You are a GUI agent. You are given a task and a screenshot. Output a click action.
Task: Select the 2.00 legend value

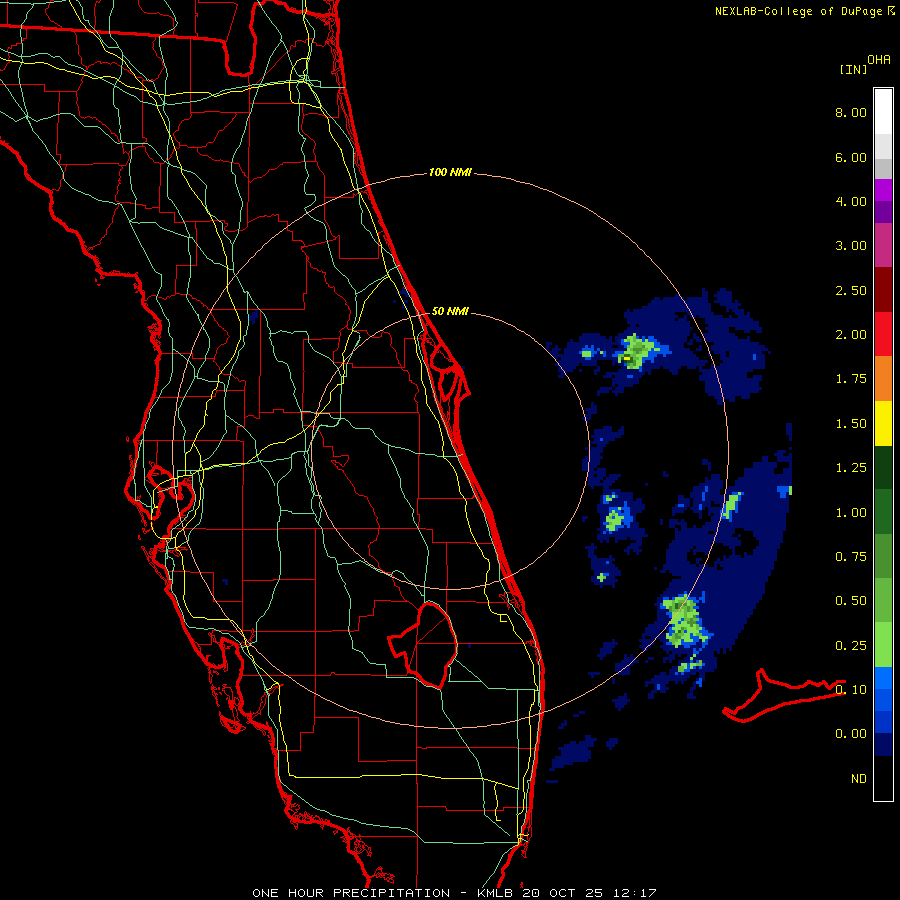851,335
